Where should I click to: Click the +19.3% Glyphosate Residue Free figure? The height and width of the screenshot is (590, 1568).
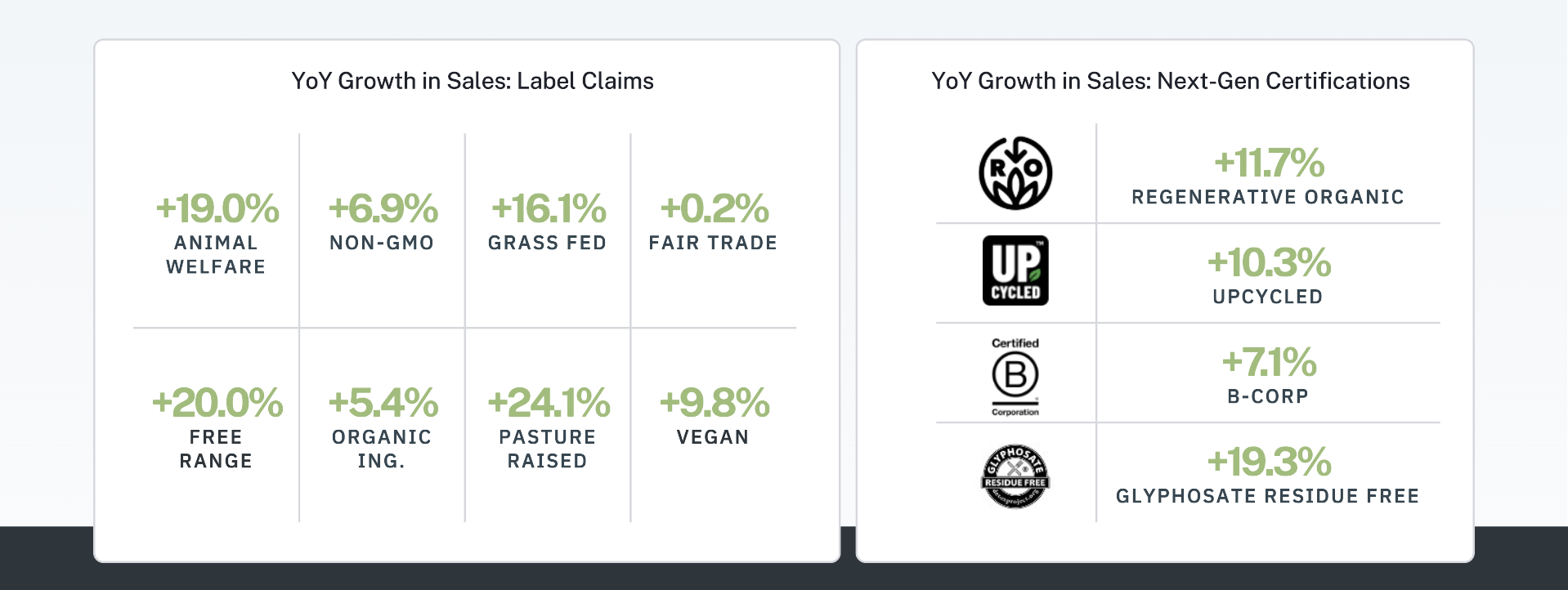[x=1269, y=462]
